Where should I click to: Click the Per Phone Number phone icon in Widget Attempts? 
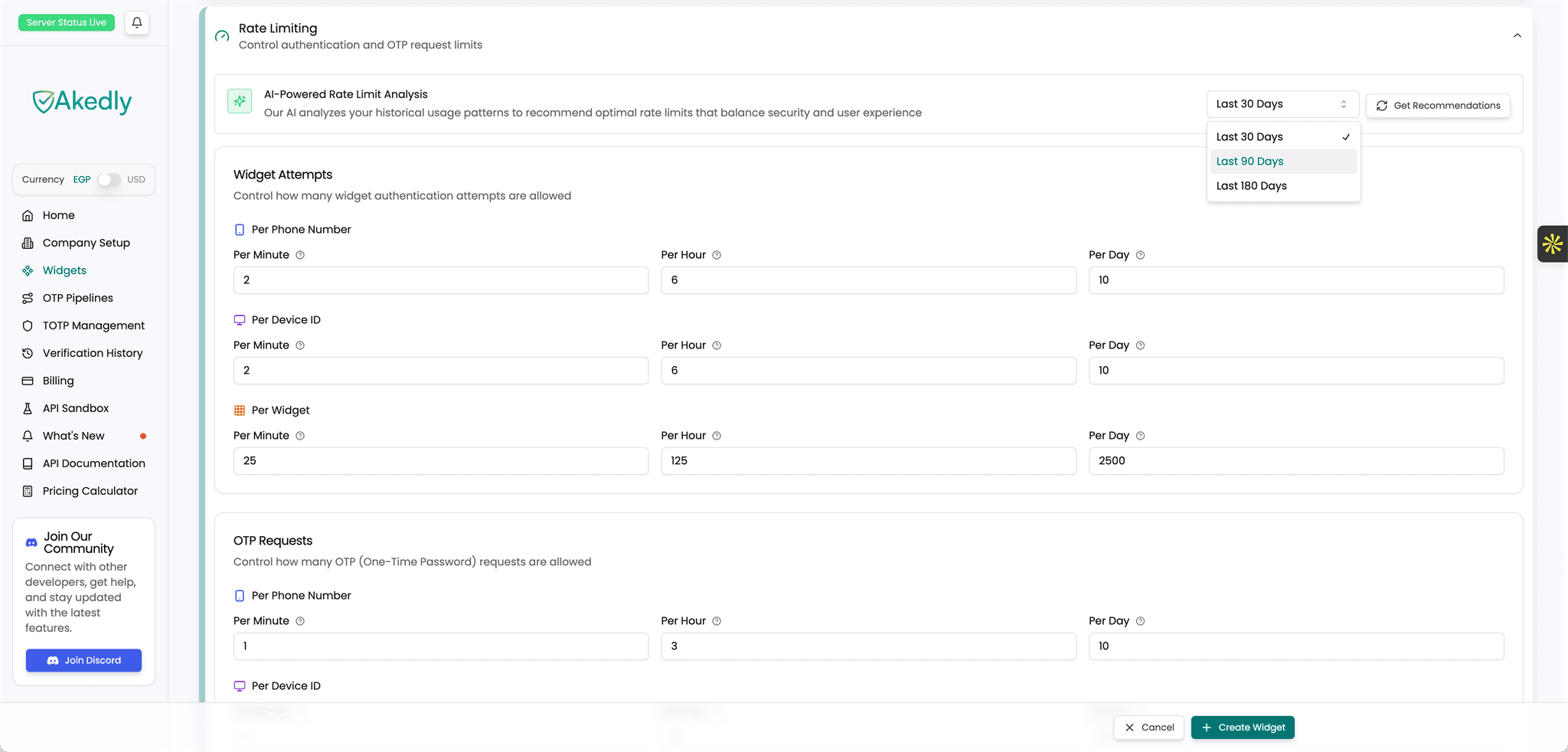pyautogui.click(x=240, y=230)
